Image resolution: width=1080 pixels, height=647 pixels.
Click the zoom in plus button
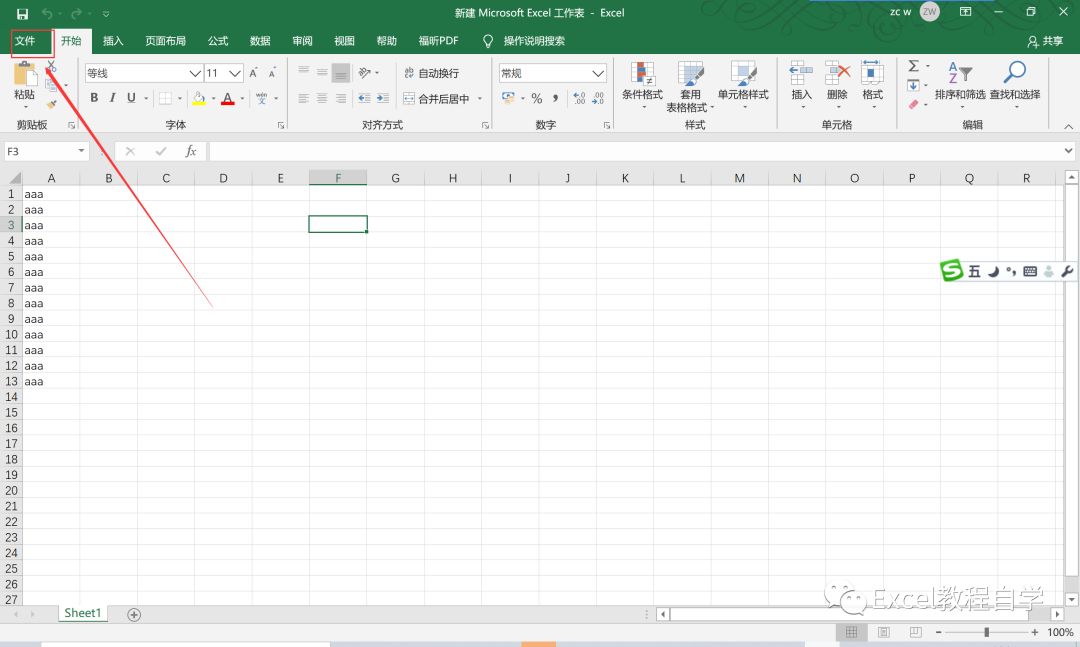(x=1035, y=632)
